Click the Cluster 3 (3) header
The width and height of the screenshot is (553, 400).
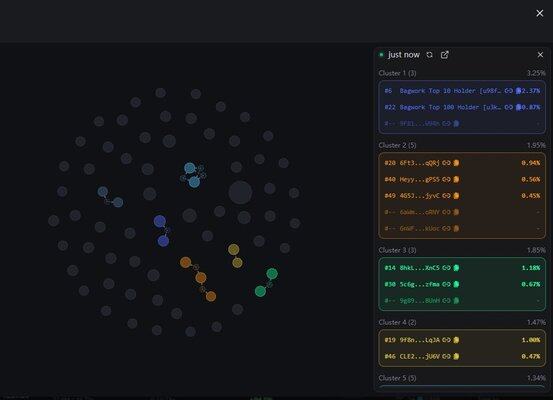[397, 250]
